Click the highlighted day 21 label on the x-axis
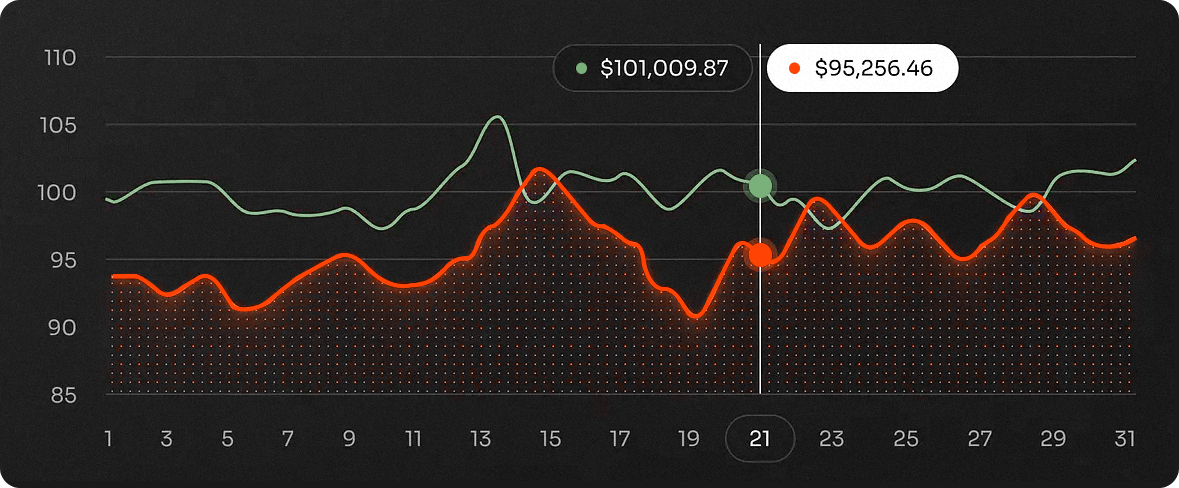Viewport: 1179px width, 488px height. click(x=760, y=438)
